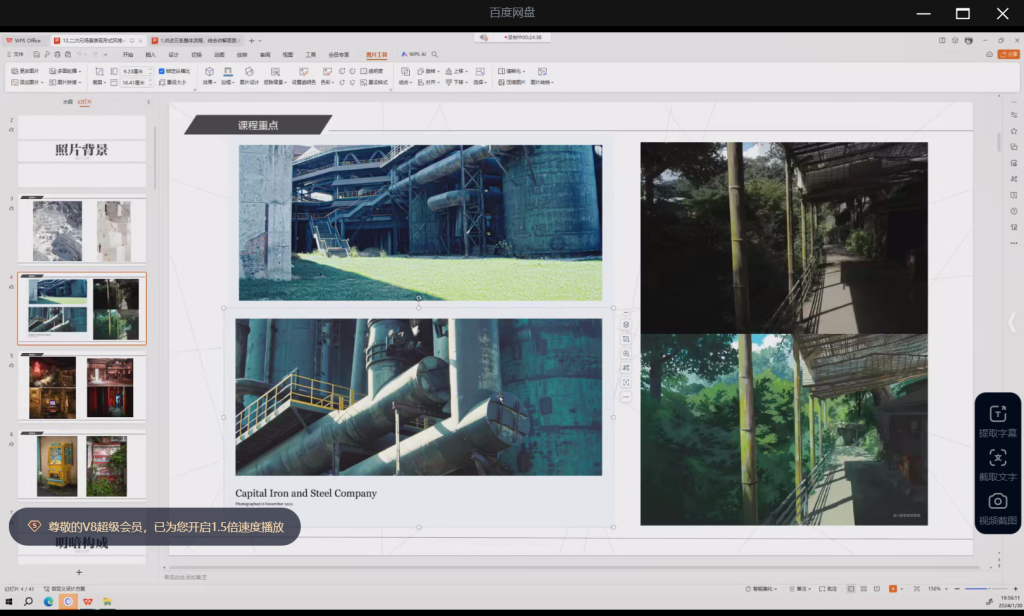
Task: Select the 照片背景 slide thumbnail
Action: 82,151
